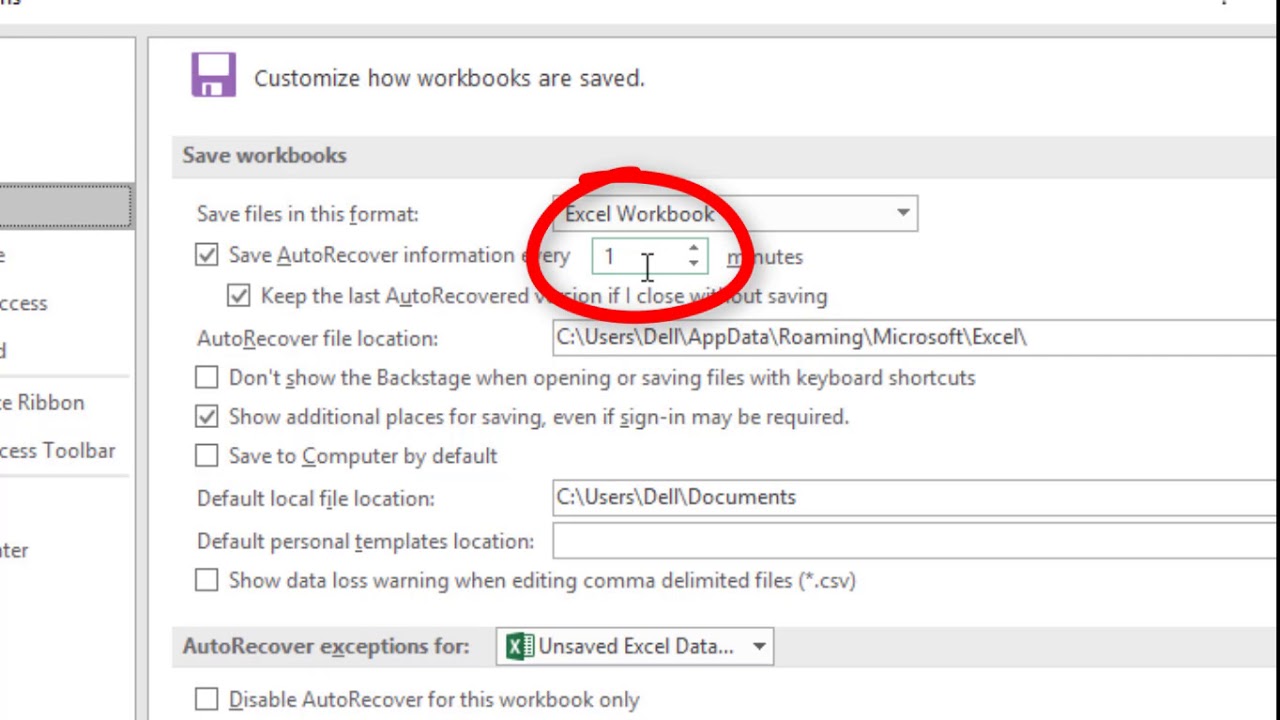Toggle Save AutoRecover information checkbox
The image size is (1280, 720).
click(x=206, y=255)
